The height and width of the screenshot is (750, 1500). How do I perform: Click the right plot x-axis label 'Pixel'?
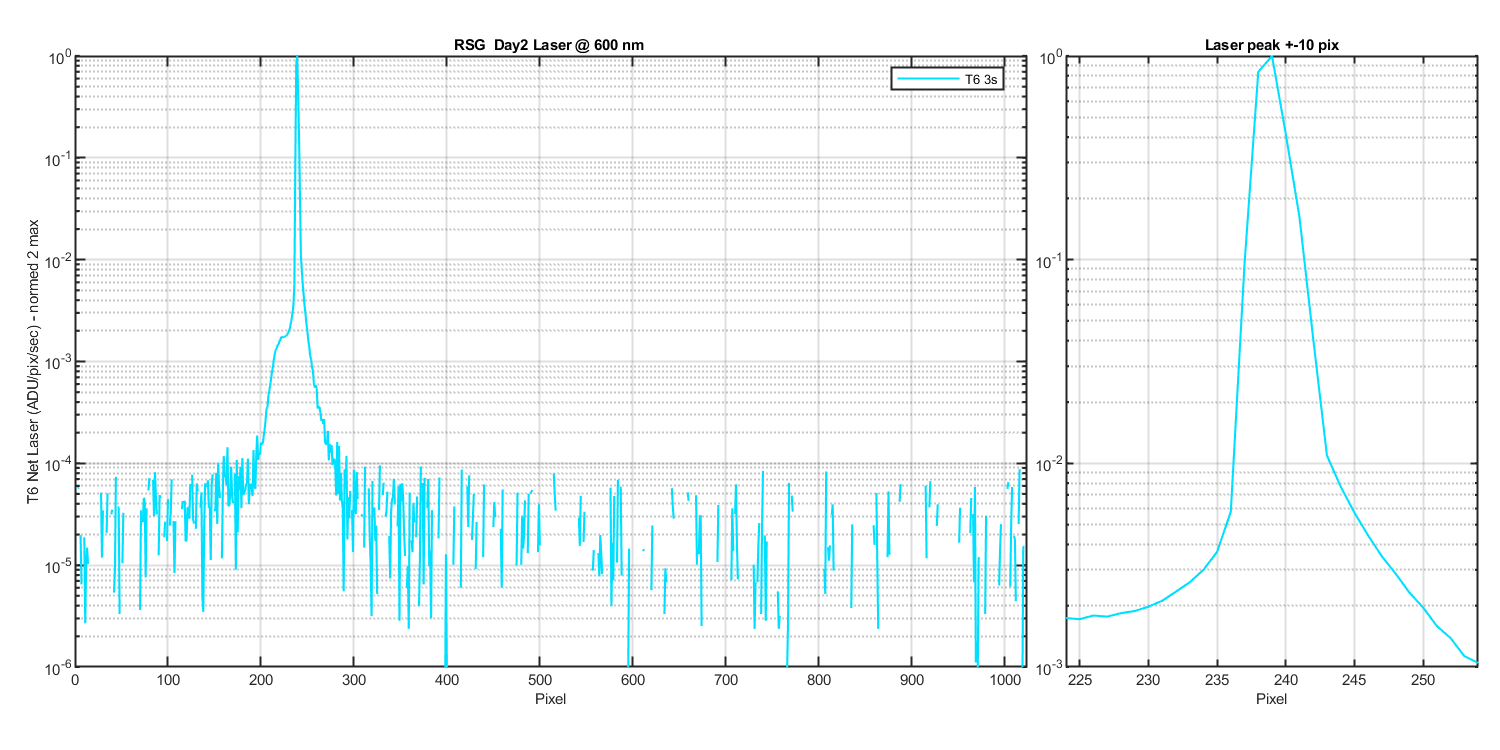(1272, 698)
